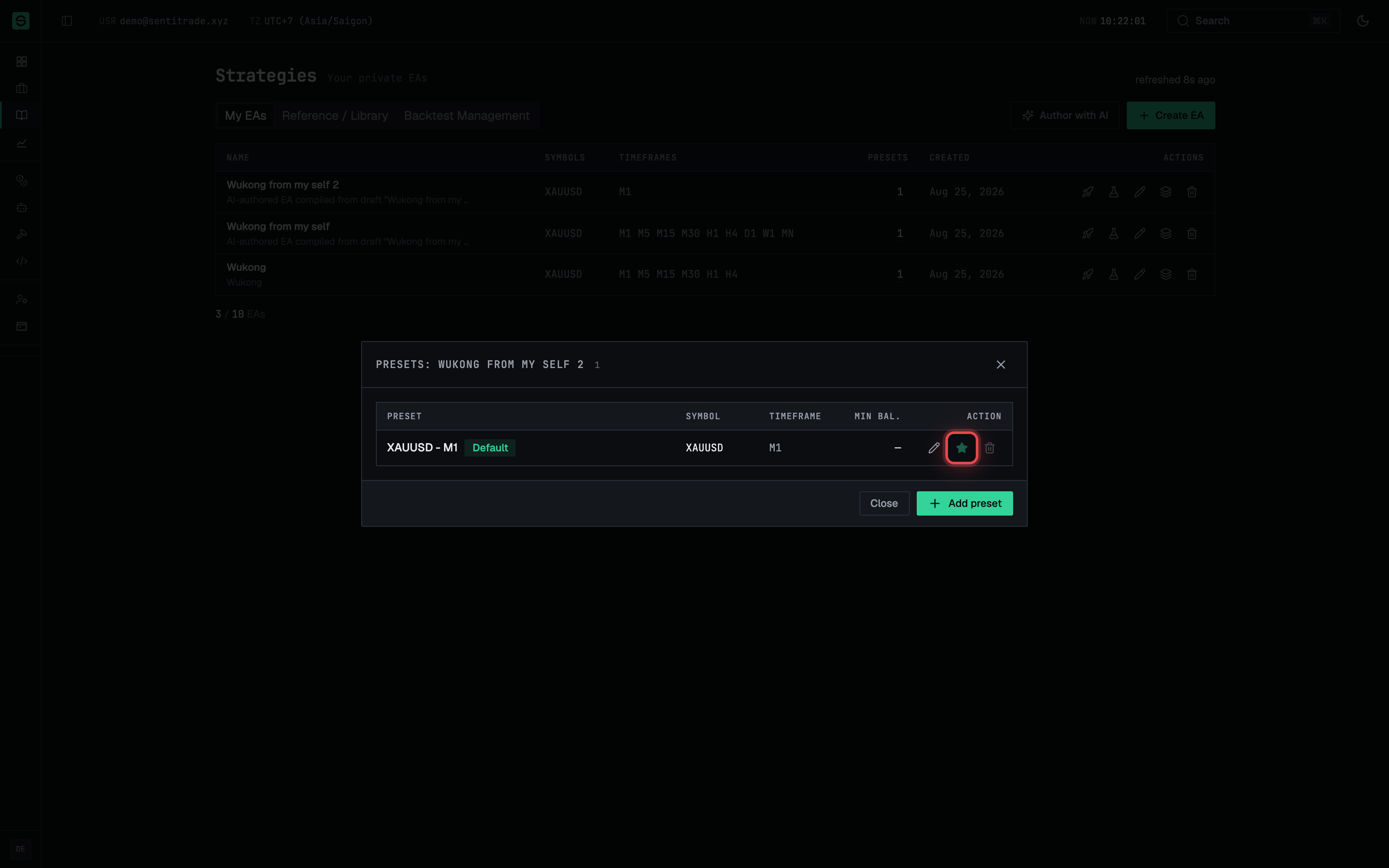Screen dimensions: 1389x868
Task: Presets layers icon for the Wukong row
Action: [x=1166, y=274]
